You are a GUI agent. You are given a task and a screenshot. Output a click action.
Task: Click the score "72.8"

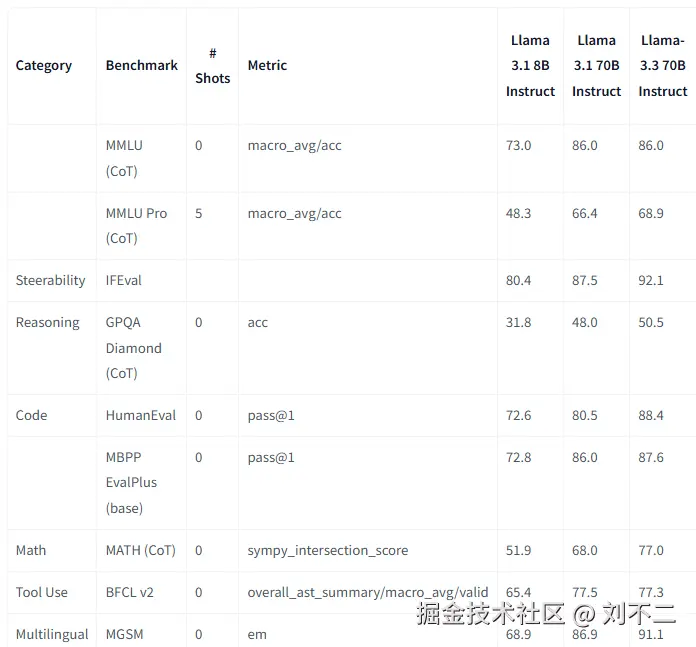click(518, 458)
